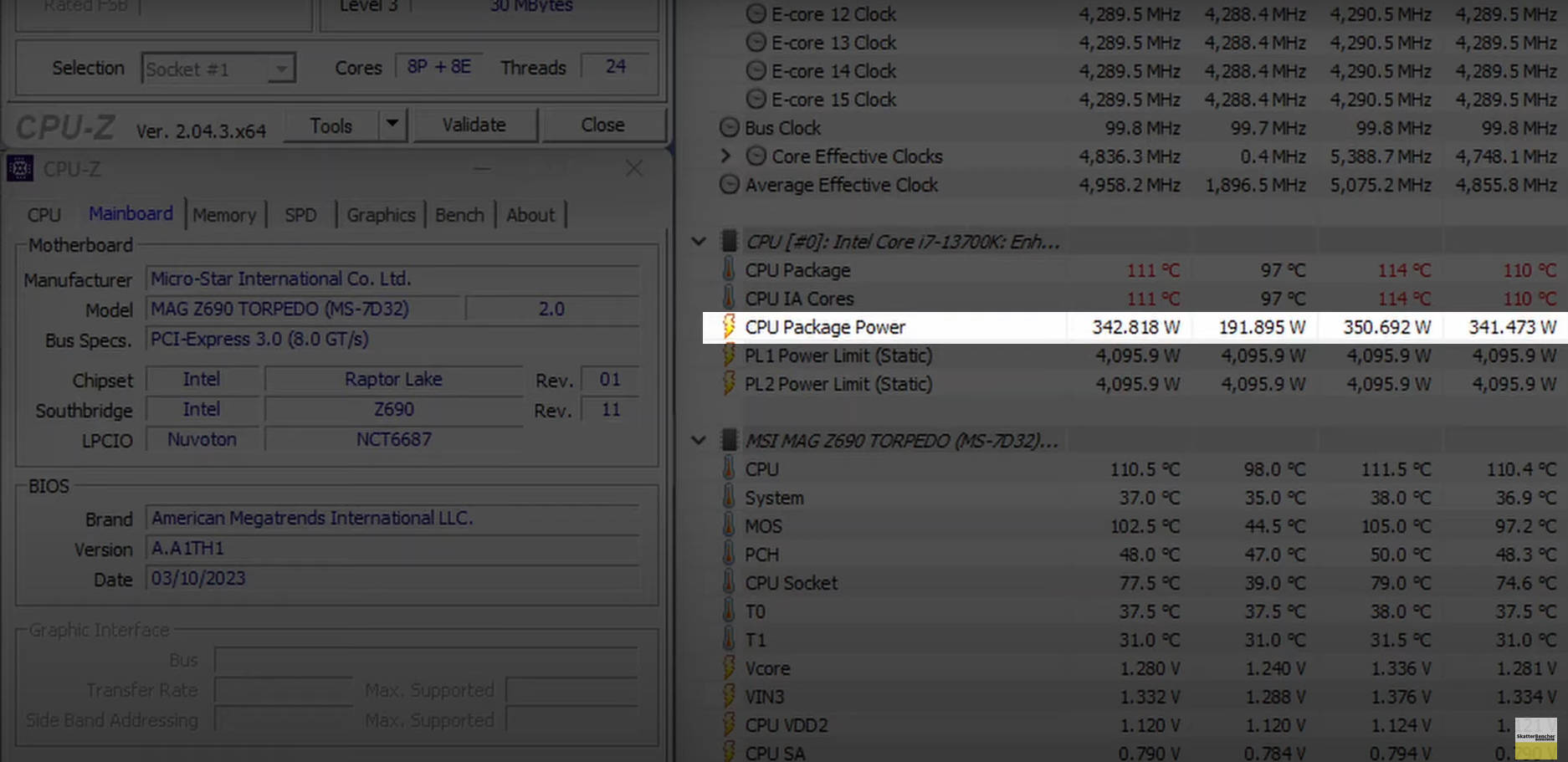Click the Cores 8P + 8E value

coord(438,66)
